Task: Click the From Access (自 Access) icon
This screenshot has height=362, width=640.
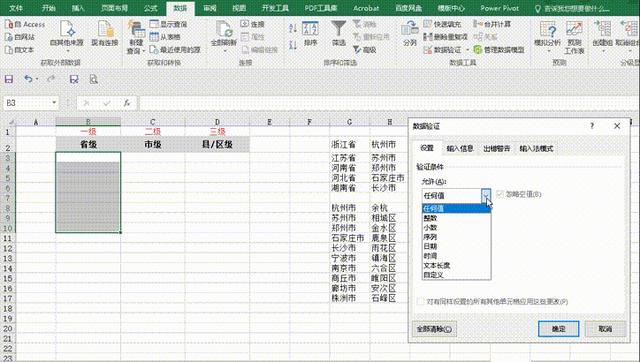Action: coord(9,24)
